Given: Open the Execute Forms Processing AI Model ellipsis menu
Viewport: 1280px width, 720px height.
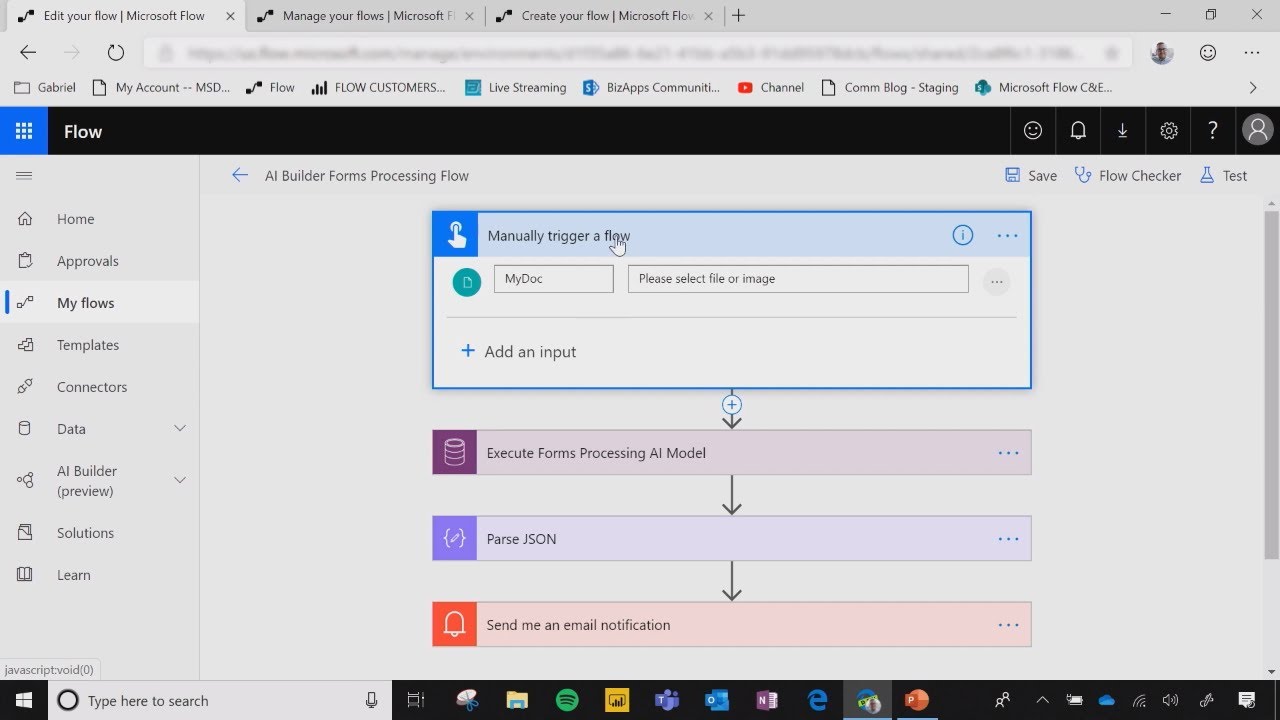Looking at the screenshot, I should tap(1008, 453).
